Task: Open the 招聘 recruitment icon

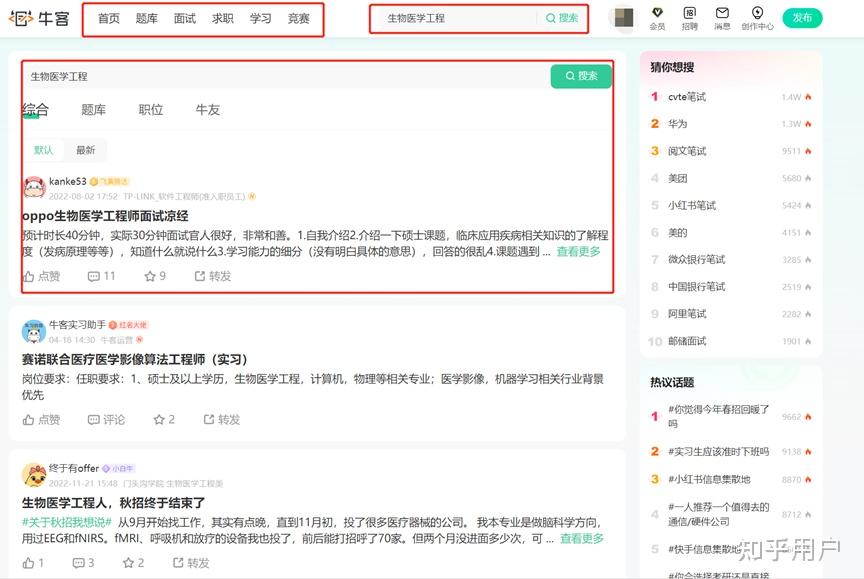Action: point(689,18)
